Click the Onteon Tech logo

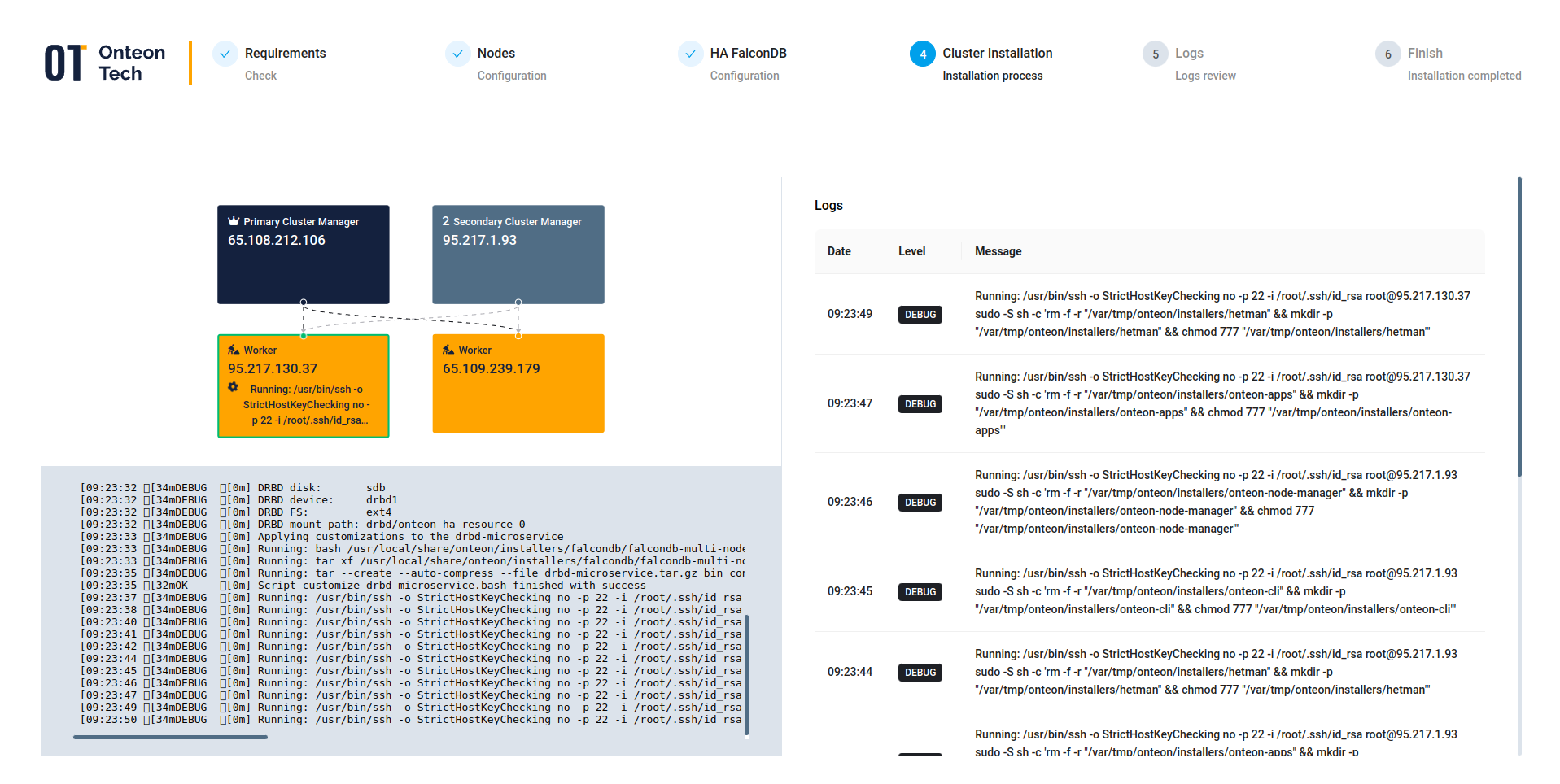[x=105, y=63]
